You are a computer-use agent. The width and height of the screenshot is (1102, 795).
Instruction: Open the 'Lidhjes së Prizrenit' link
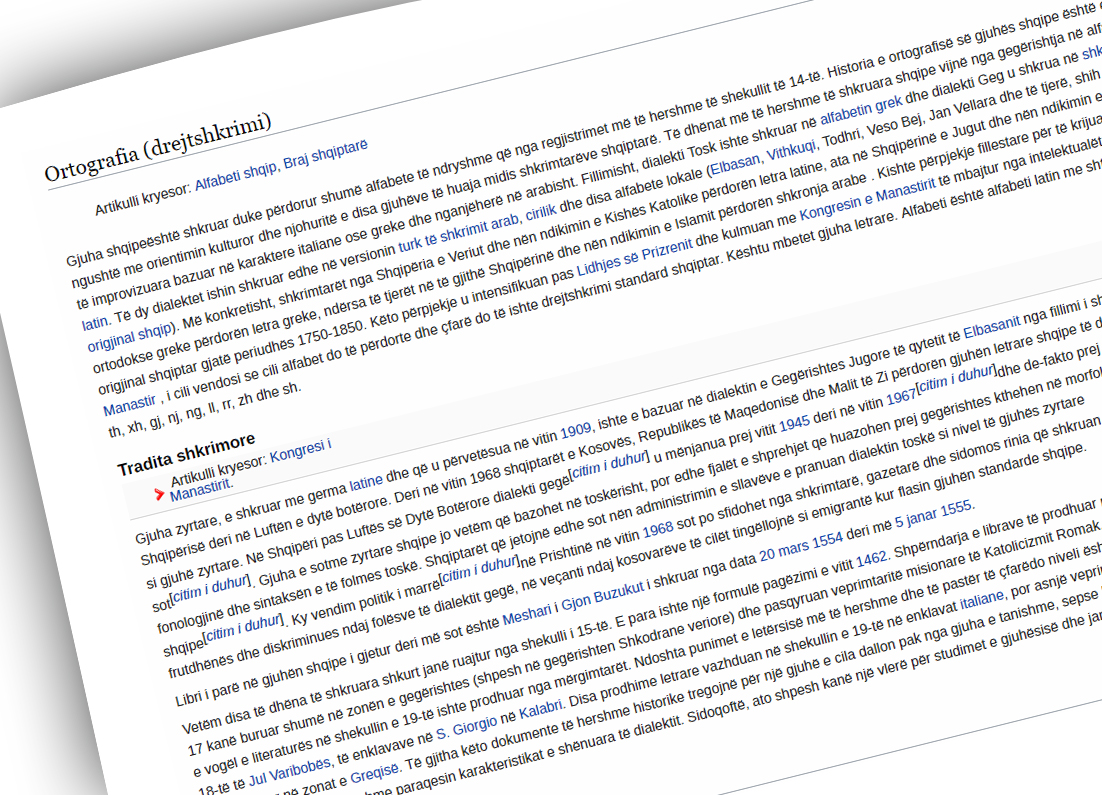(x=634, y=259)
